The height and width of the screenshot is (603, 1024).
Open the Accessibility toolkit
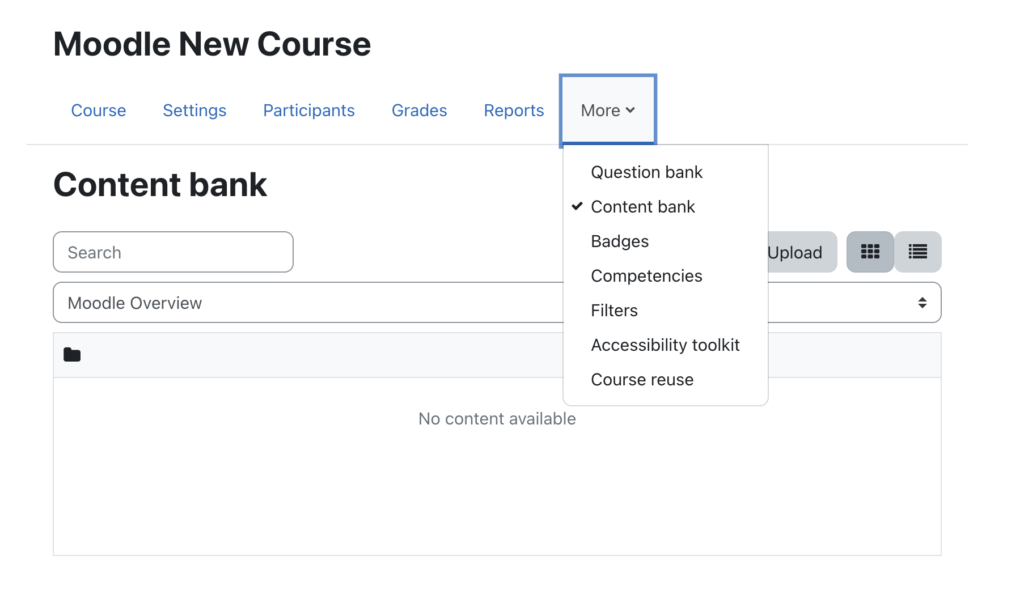(665, 345)
